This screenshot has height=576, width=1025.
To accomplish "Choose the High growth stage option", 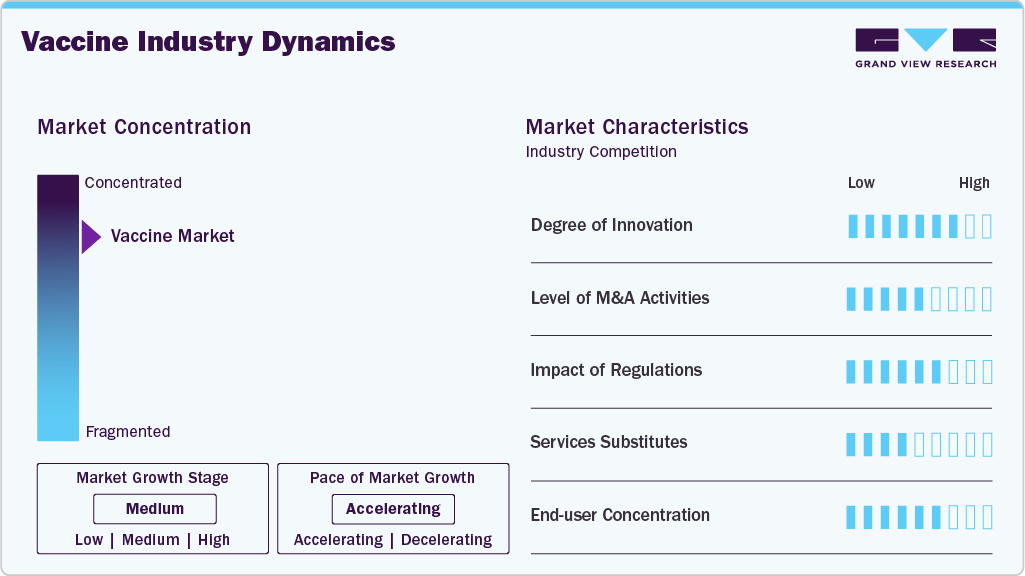I will [x=214, y=540].
